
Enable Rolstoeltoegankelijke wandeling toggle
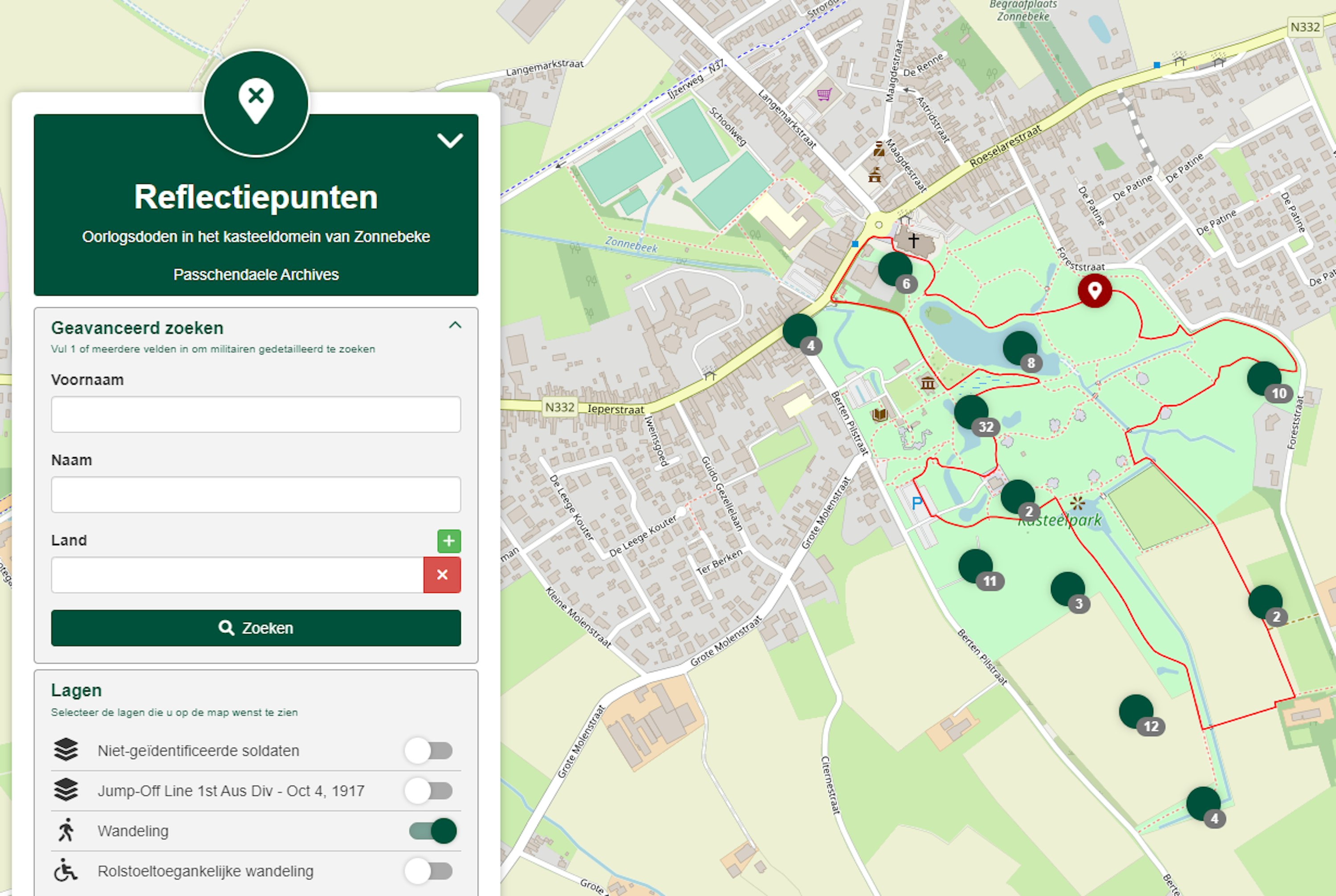(x=429, y=871)
